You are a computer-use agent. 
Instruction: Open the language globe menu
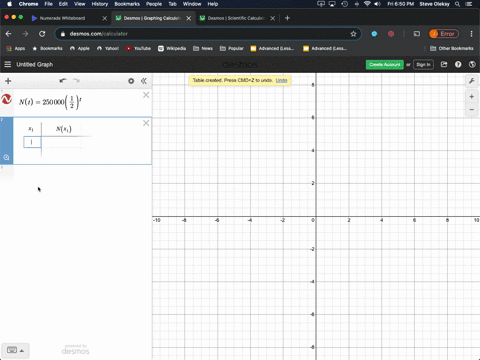click(472, 64)
